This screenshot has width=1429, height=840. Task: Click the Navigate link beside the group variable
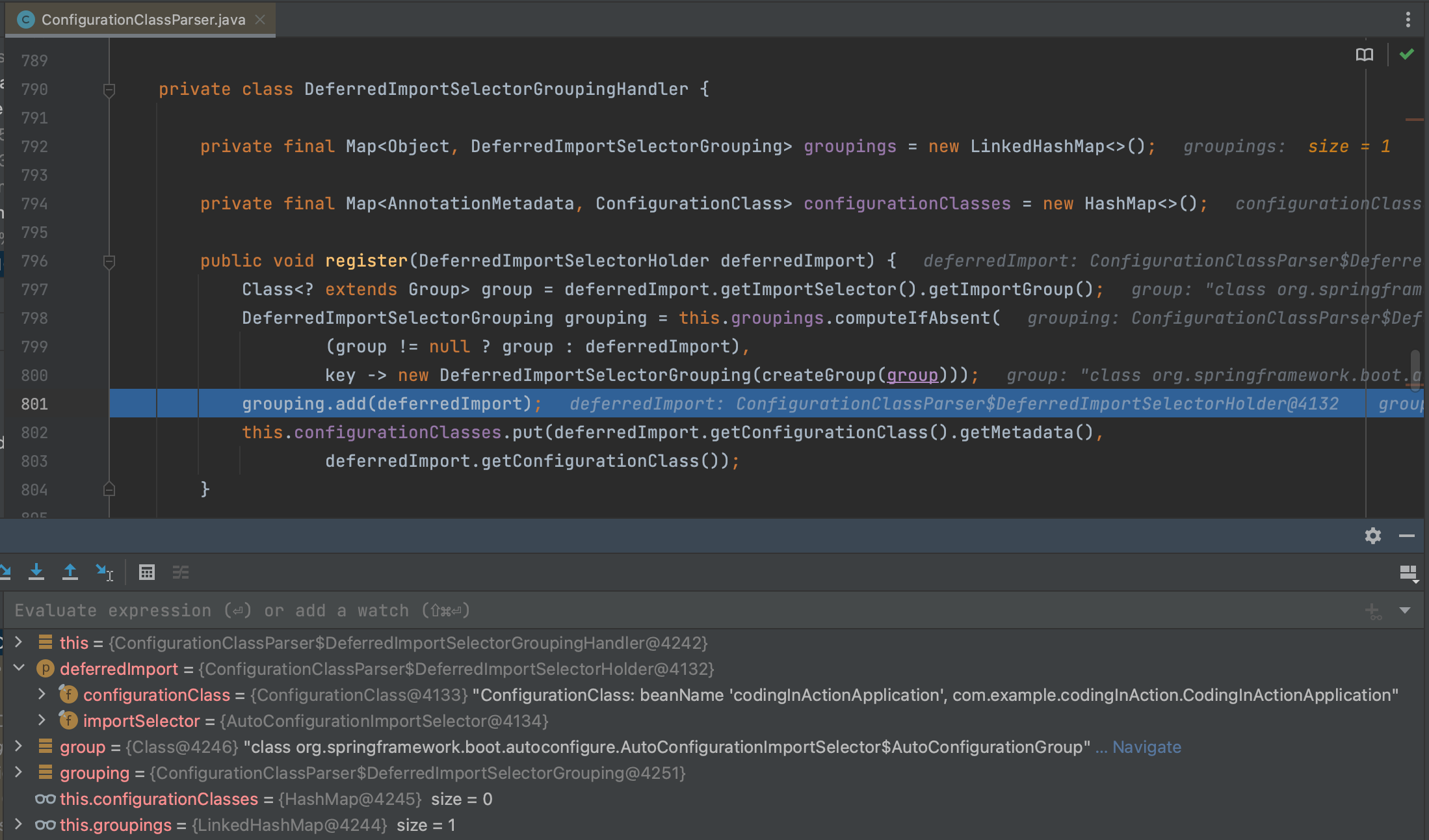pyautogui.click(x=1146, y=747)
